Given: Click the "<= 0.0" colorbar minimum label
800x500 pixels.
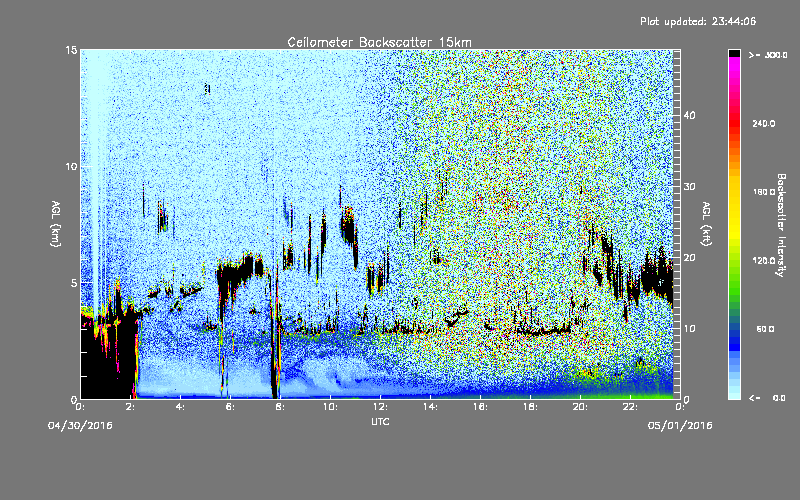Looking at the screenshot, I should 768,398.
